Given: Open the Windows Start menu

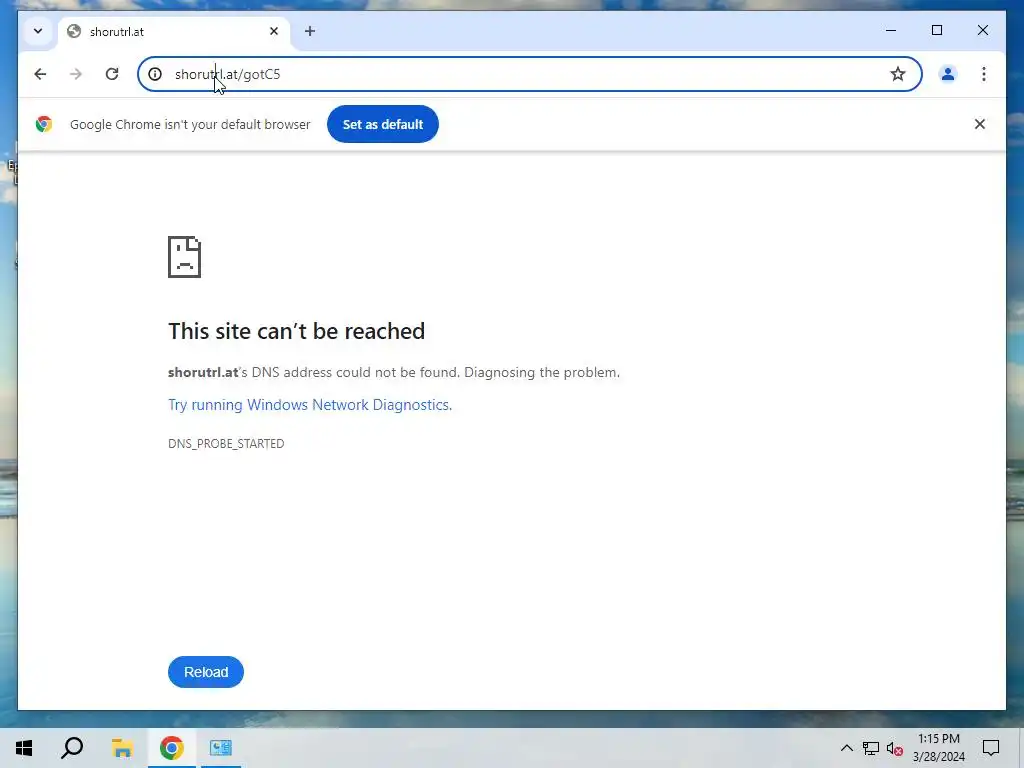Looking at the screenshot, I should (x=24, y=748).
